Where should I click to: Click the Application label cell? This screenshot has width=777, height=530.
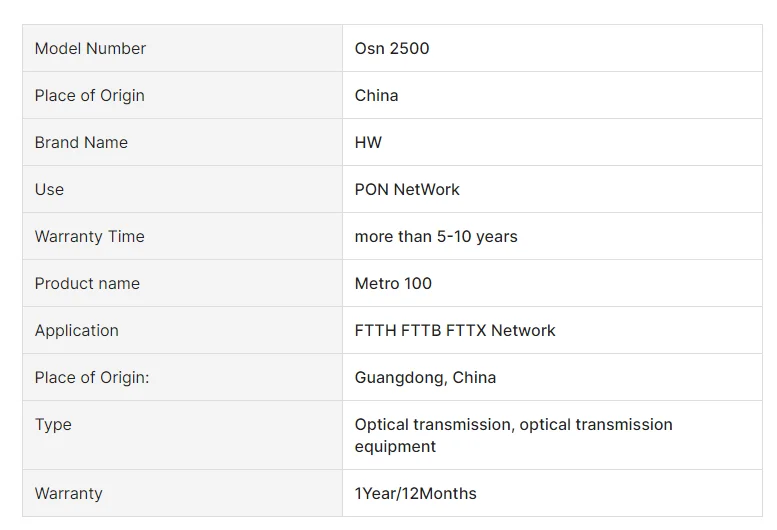pyautogui.click(x=182, y=330)
